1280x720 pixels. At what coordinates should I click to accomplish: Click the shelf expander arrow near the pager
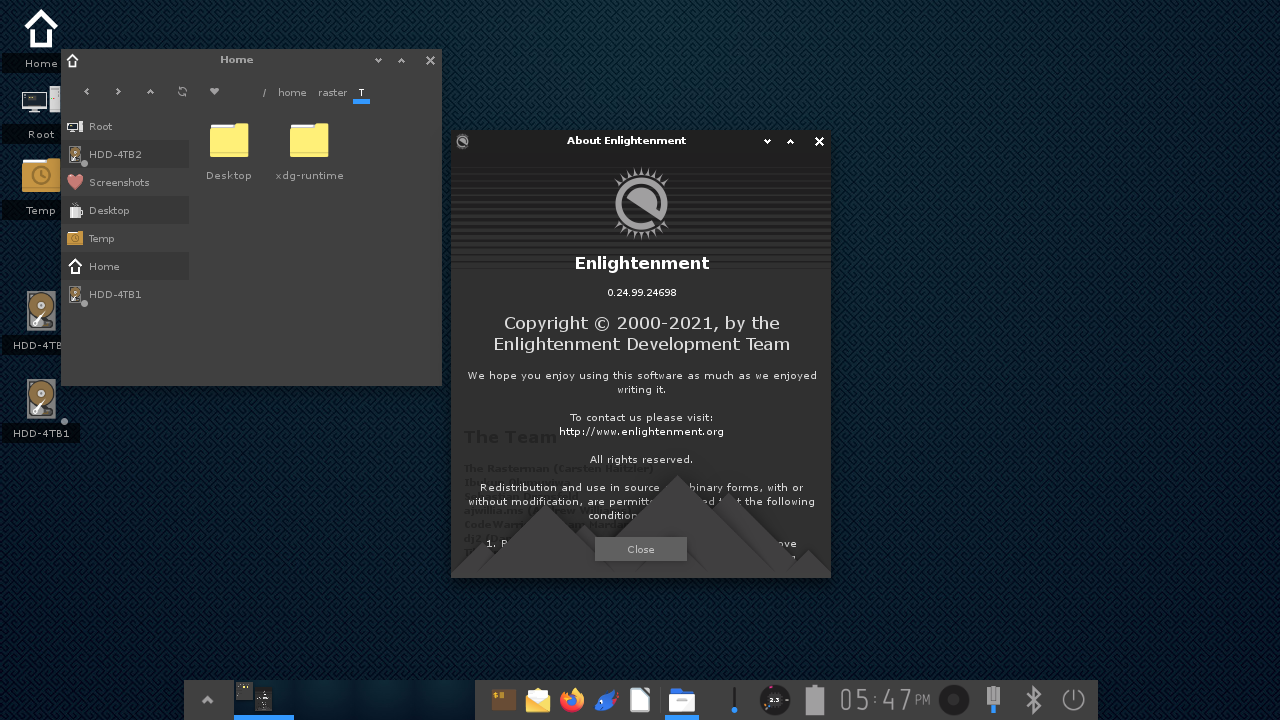[208, 699]
